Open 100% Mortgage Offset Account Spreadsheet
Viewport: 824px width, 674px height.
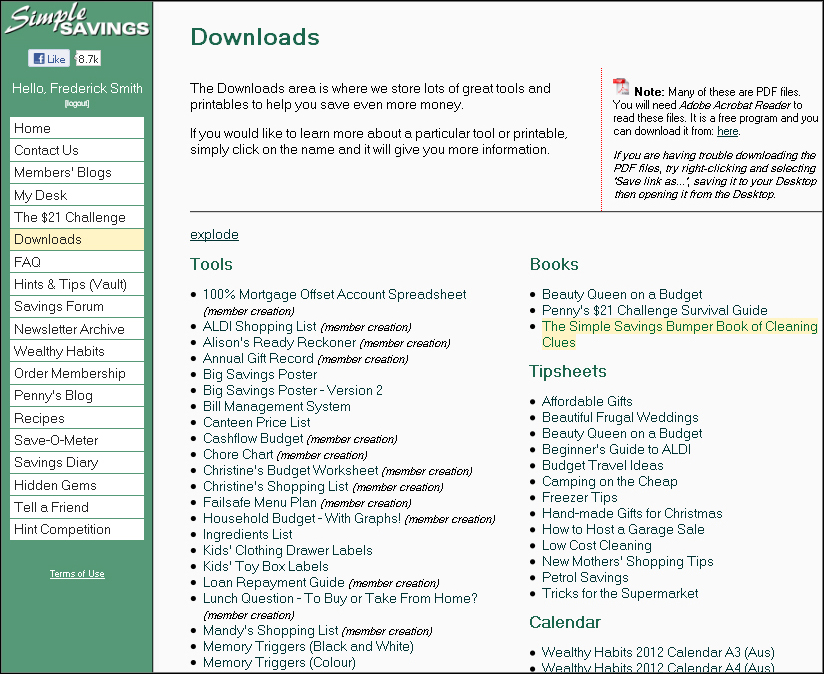click(334, 294)
